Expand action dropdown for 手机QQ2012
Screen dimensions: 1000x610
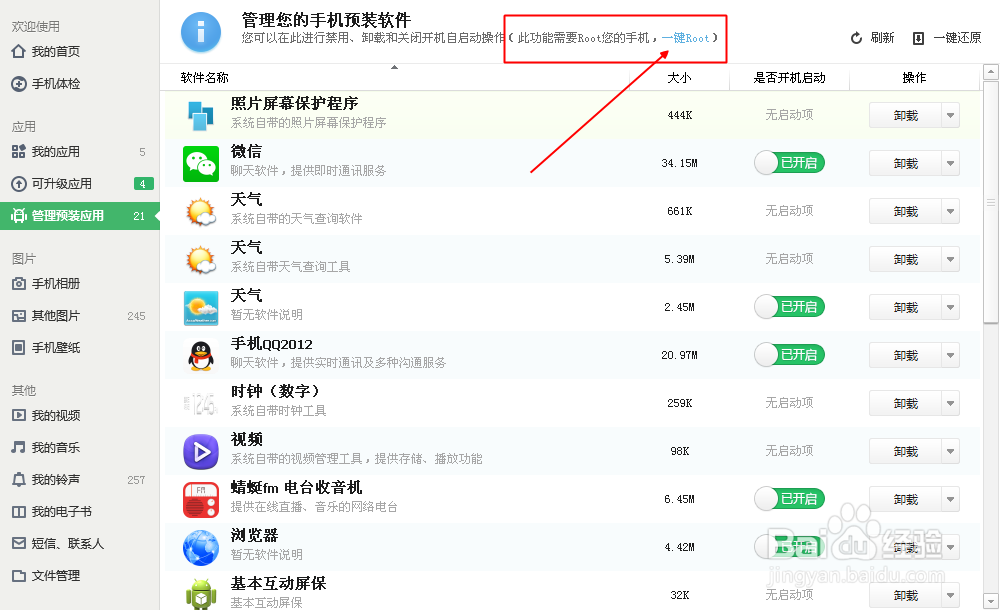click(950, 355)
